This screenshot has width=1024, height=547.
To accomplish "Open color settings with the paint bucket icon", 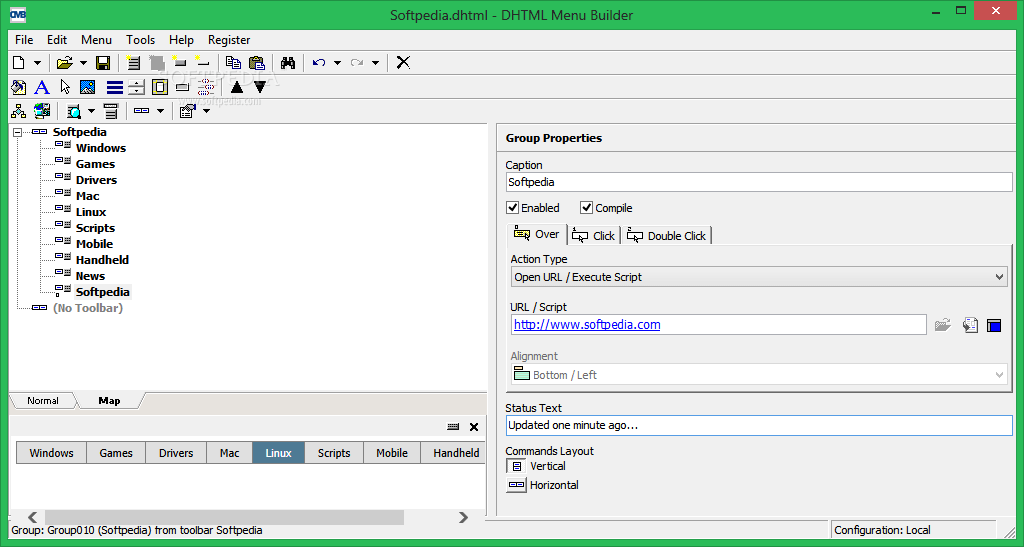I will [x=18, y=87].
